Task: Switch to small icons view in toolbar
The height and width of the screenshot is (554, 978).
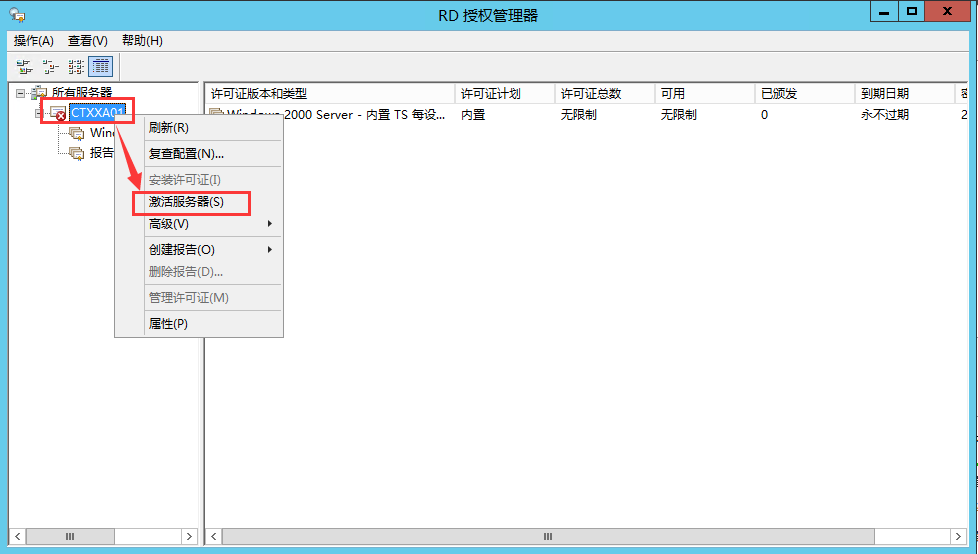Action: [50, 66]
